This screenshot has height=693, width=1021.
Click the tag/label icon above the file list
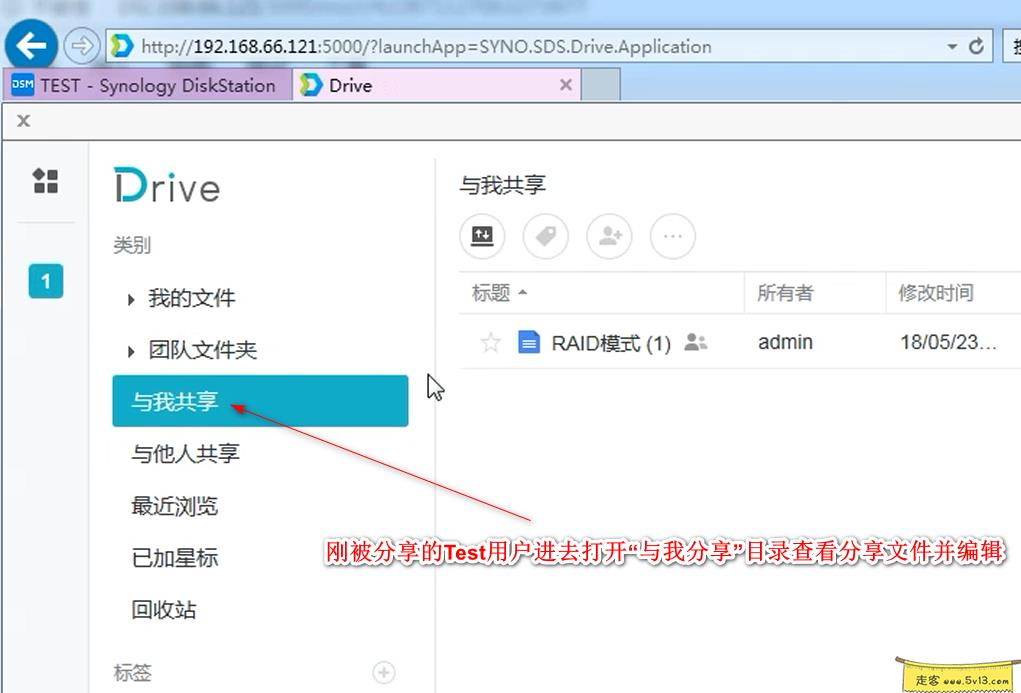pos(545,236)
